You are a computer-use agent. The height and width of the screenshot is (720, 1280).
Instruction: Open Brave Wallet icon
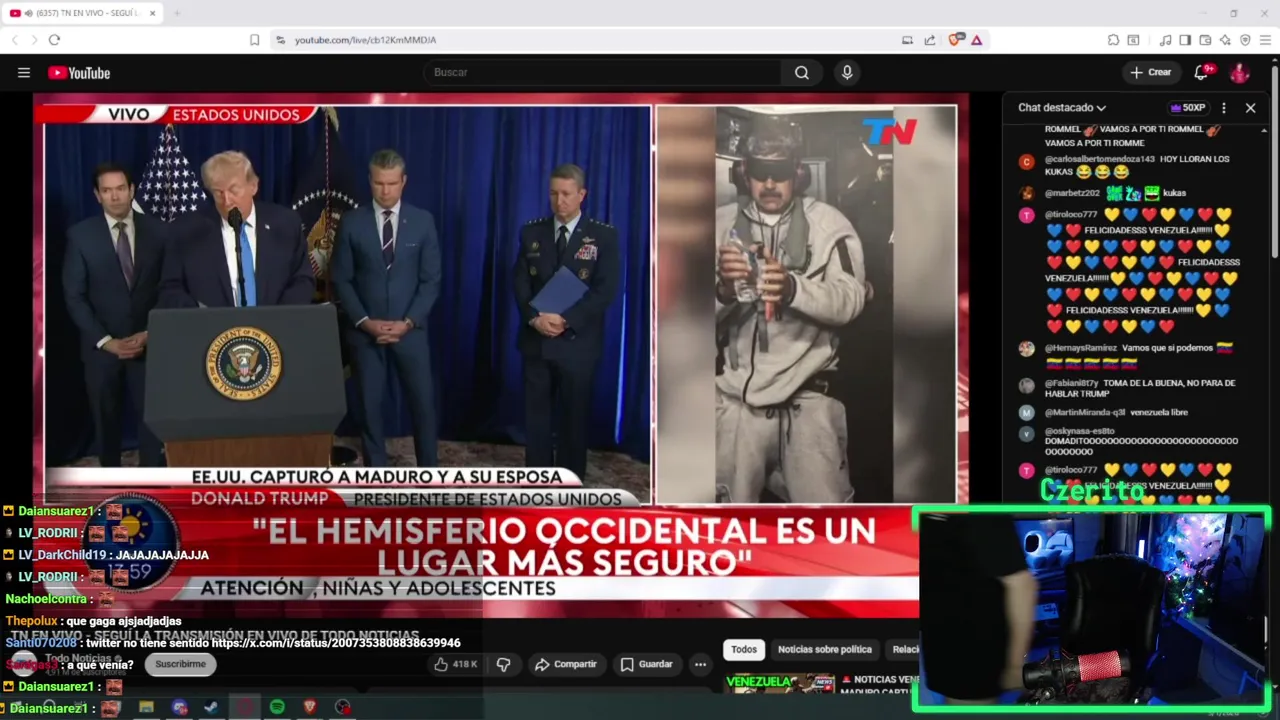[x=1205, y=40]
